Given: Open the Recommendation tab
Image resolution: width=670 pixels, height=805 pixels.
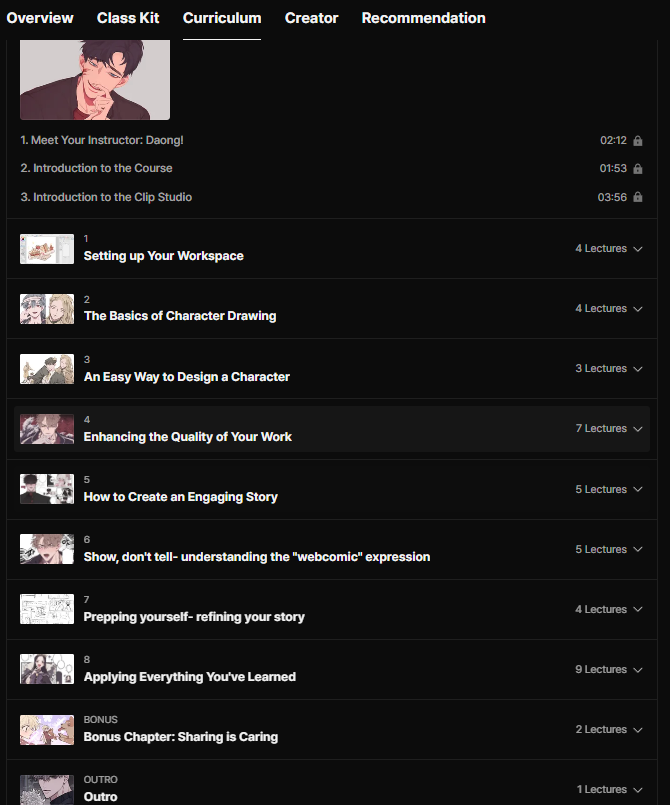Looking at the screenshot, I should [x=423, y=18].
